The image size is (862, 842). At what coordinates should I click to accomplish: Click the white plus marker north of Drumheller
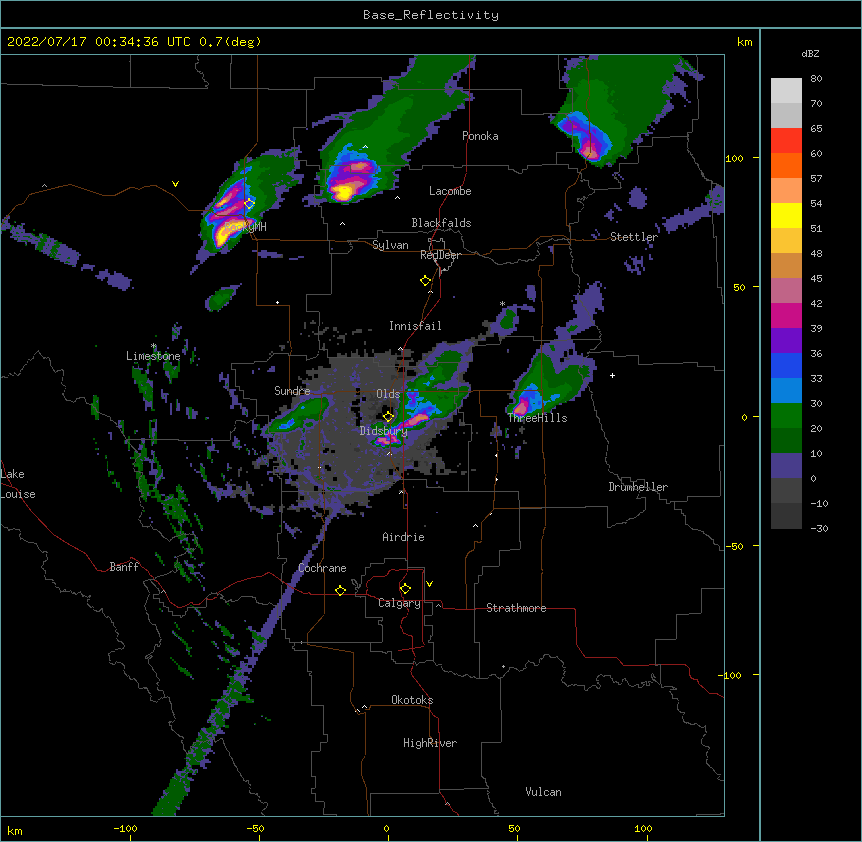[x=612, y=375]
